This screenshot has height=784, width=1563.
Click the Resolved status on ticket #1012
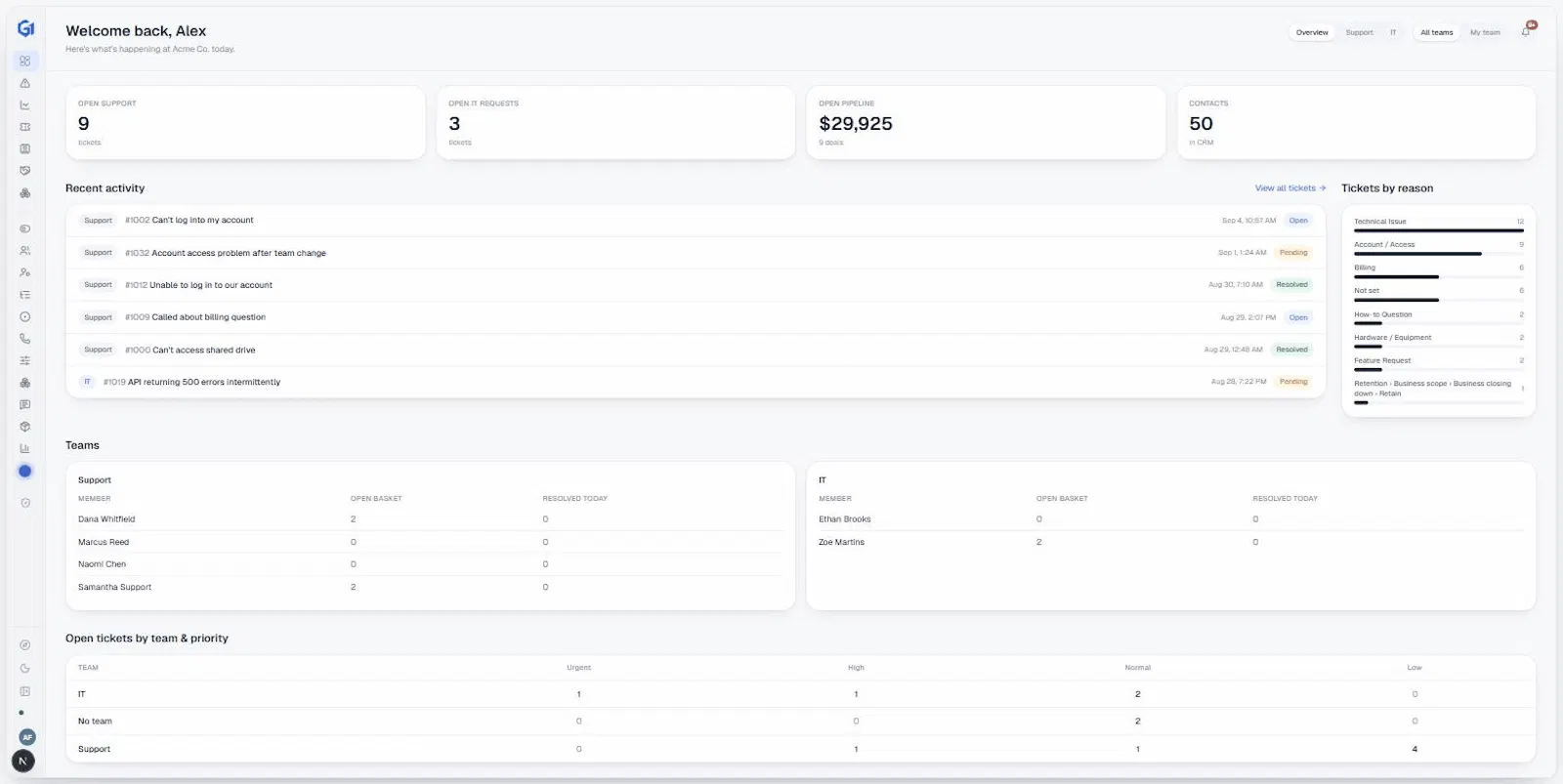[x=1291, y=285]
